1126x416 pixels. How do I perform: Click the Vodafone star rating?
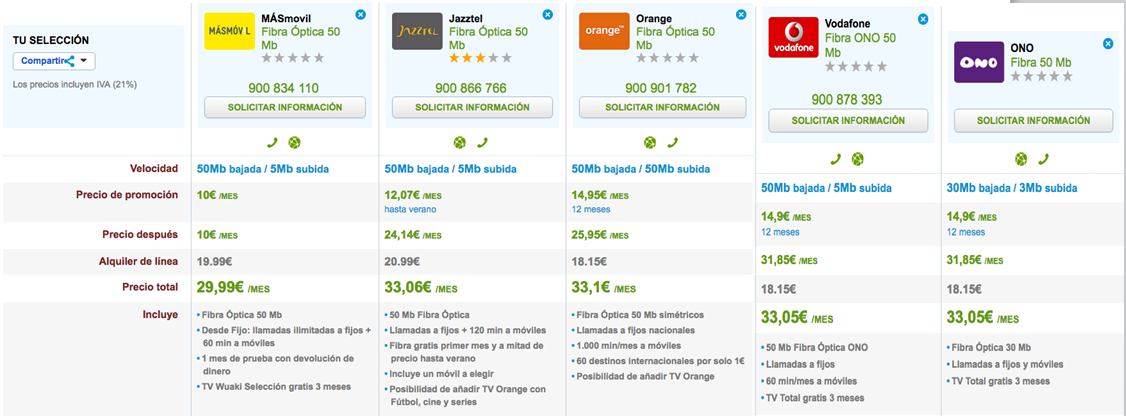[856, 66]
